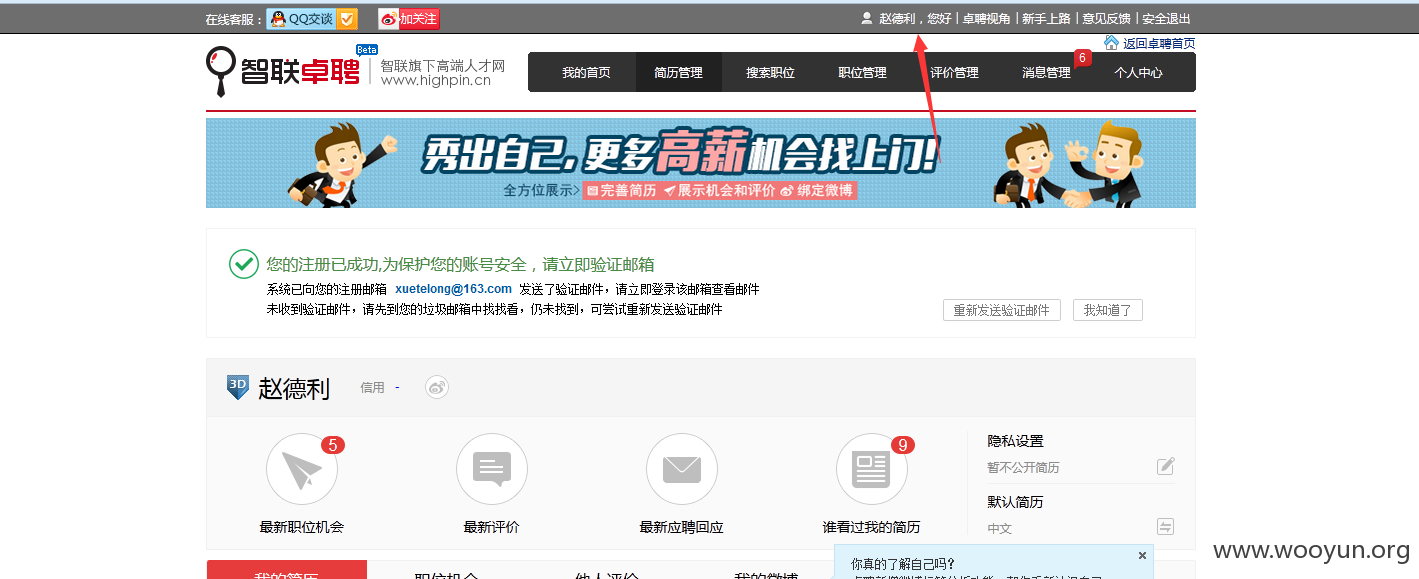This screenshot has width=1419, height=579.
Task: Click the 最新职位机会 label
Action: tap(301, 527)
